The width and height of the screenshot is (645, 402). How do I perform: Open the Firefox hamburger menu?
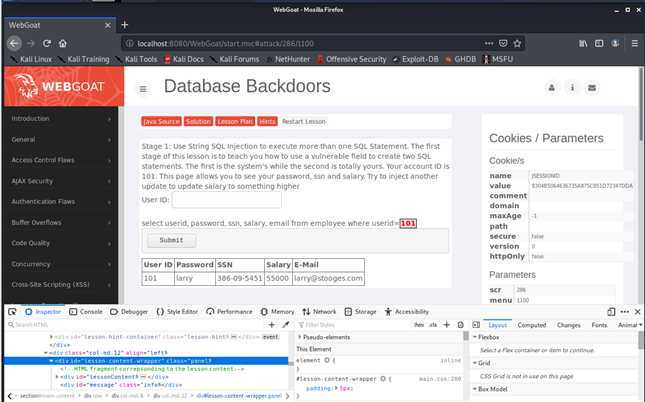click(x=635, y=43)
